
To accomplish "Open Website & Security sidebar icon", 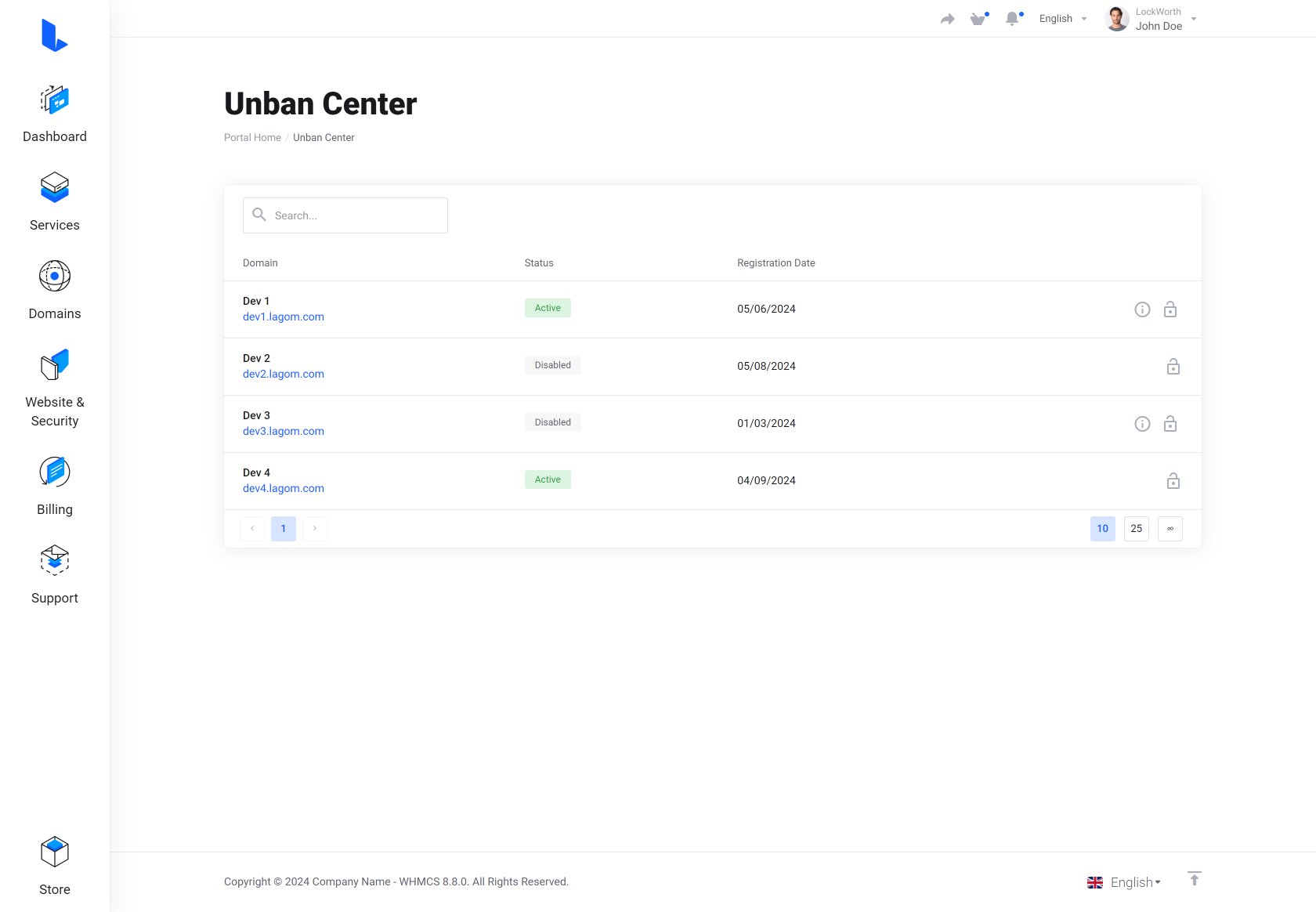I will point(55,364).
